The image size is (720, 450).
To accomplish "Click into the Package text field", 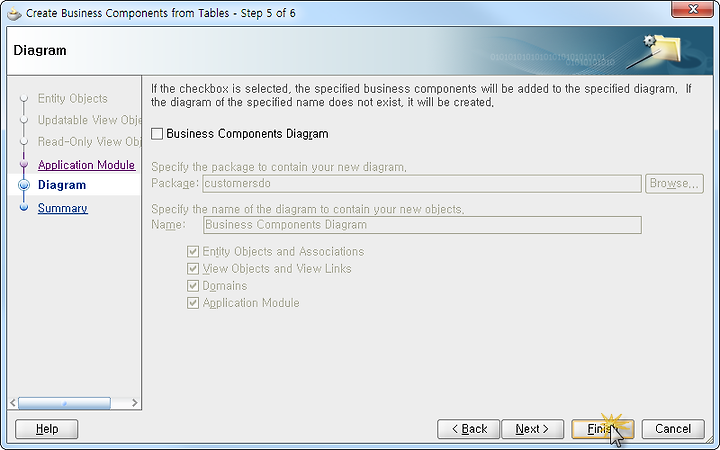I will pyautogui.click(x=422, y=184).
